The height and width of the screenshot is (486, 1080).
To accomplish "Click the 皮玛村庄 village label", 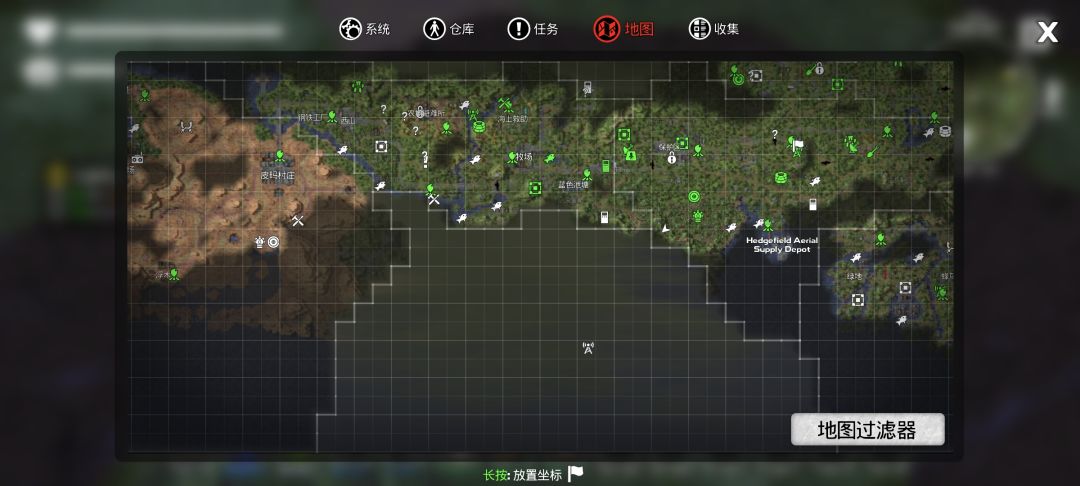I will [x=278, y=176].
